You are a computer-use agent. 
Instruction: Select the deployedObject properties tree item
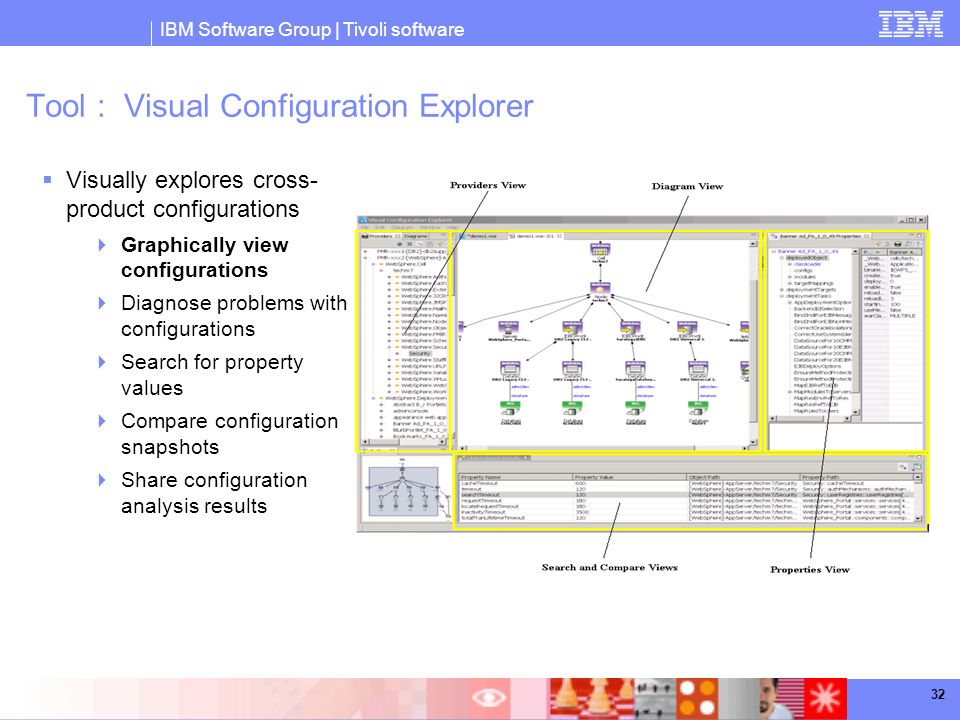pos(806,258)
